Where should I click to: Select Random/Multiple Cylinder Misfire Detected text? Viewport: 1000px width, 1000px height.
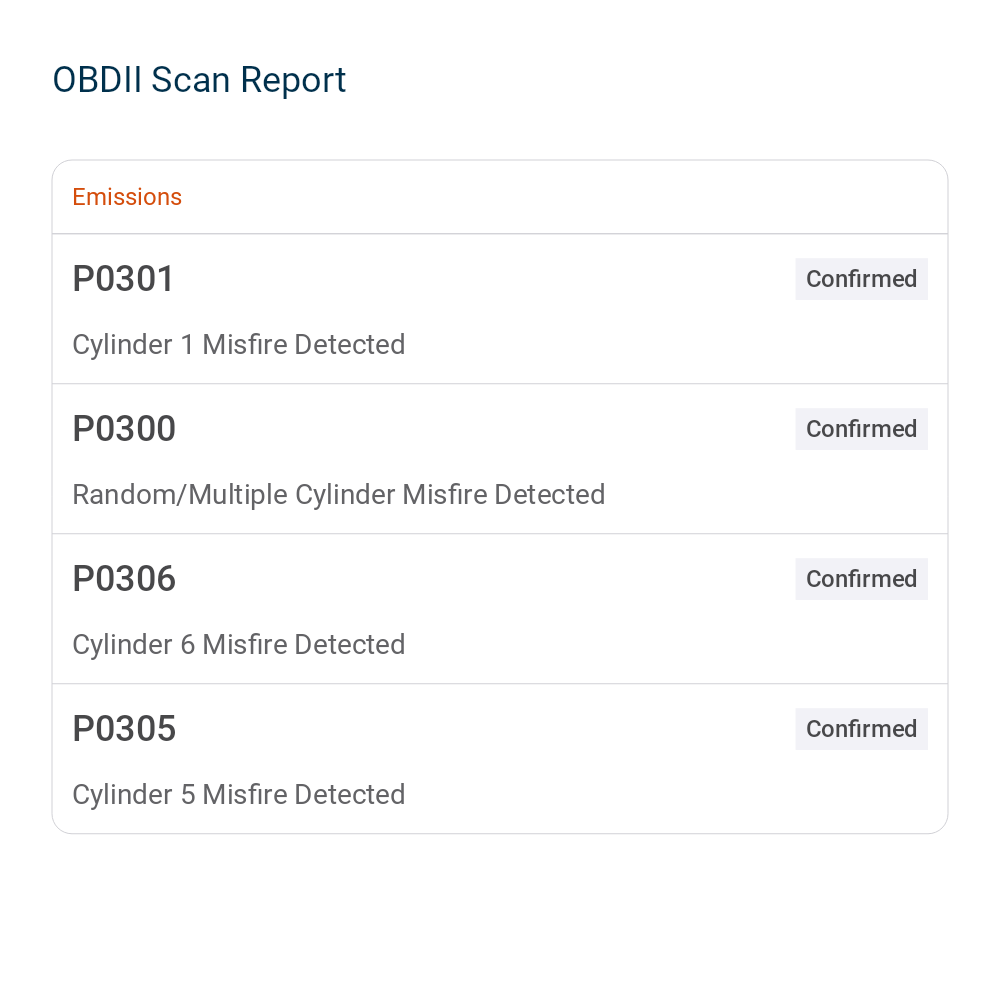tap(339, 495)
